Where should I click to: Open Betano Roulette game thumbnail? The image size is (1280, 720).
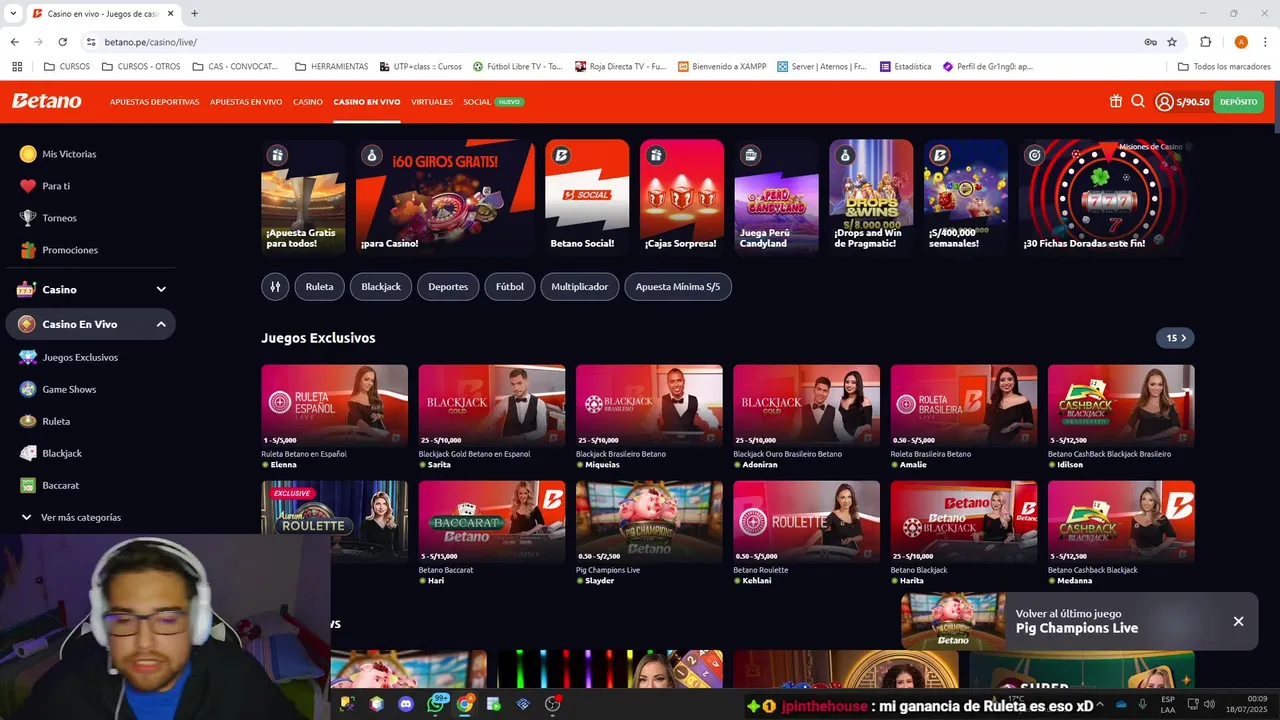click(806, 520)
